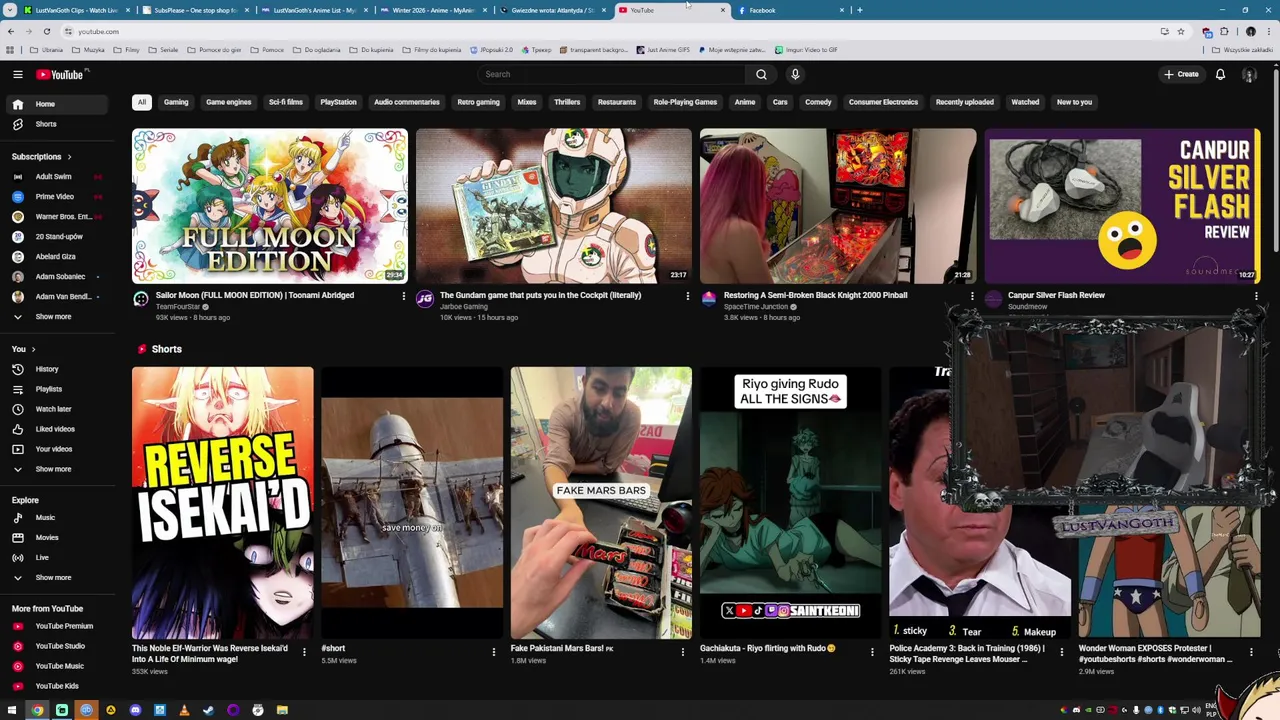The height and width of the screenshot is (720, 1280).
Task: Open the YouTube hamburger guide menu
Action: (x=17, y=74)
